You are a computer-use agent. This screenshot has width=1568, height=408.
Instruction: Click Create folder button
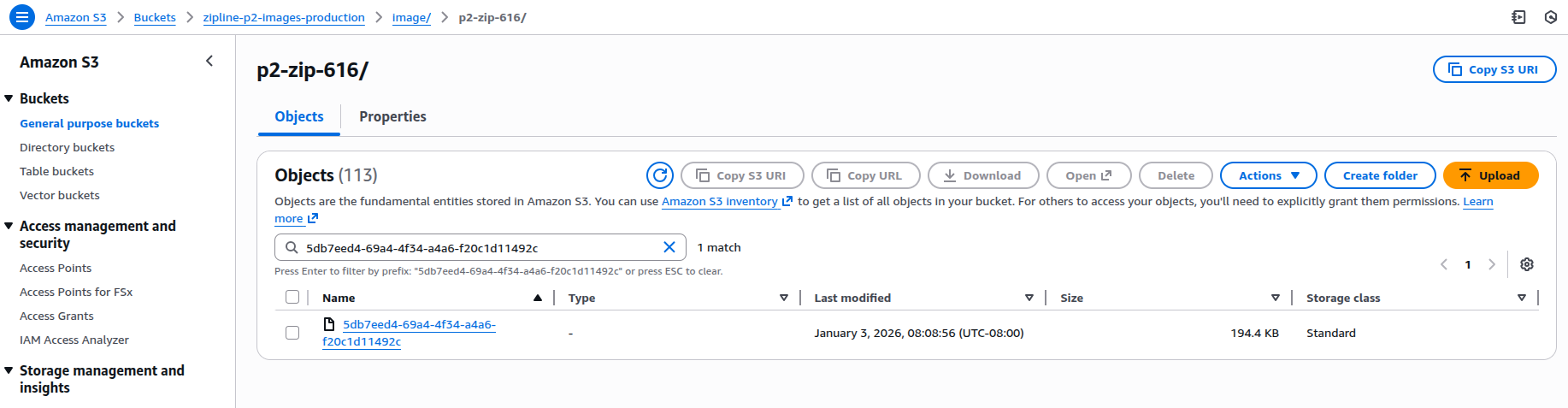[x=1379, y=175]
